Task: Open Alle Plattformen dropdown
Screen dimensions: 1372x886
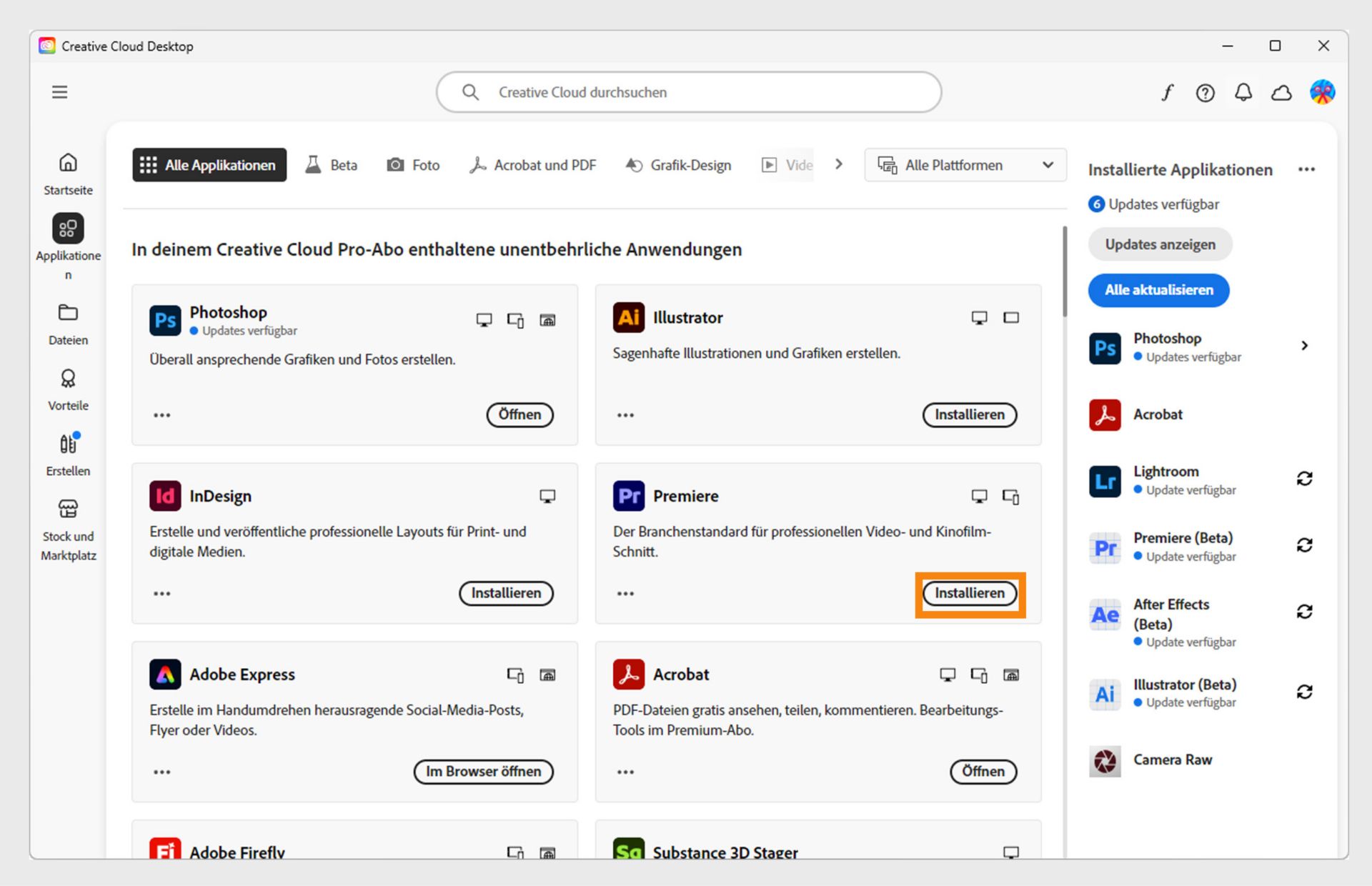Action: point(965,165)
